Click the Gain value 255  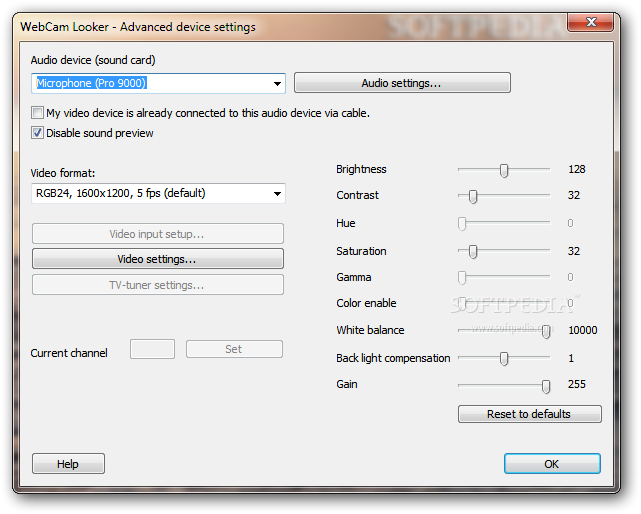coord(576,384)
